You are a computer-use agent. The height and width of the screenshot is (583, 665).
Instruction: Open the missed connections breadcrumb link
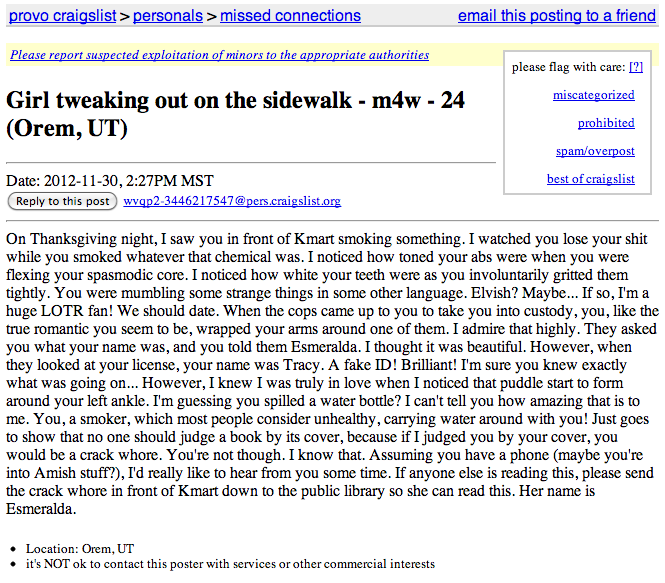[x=291, y=16]
